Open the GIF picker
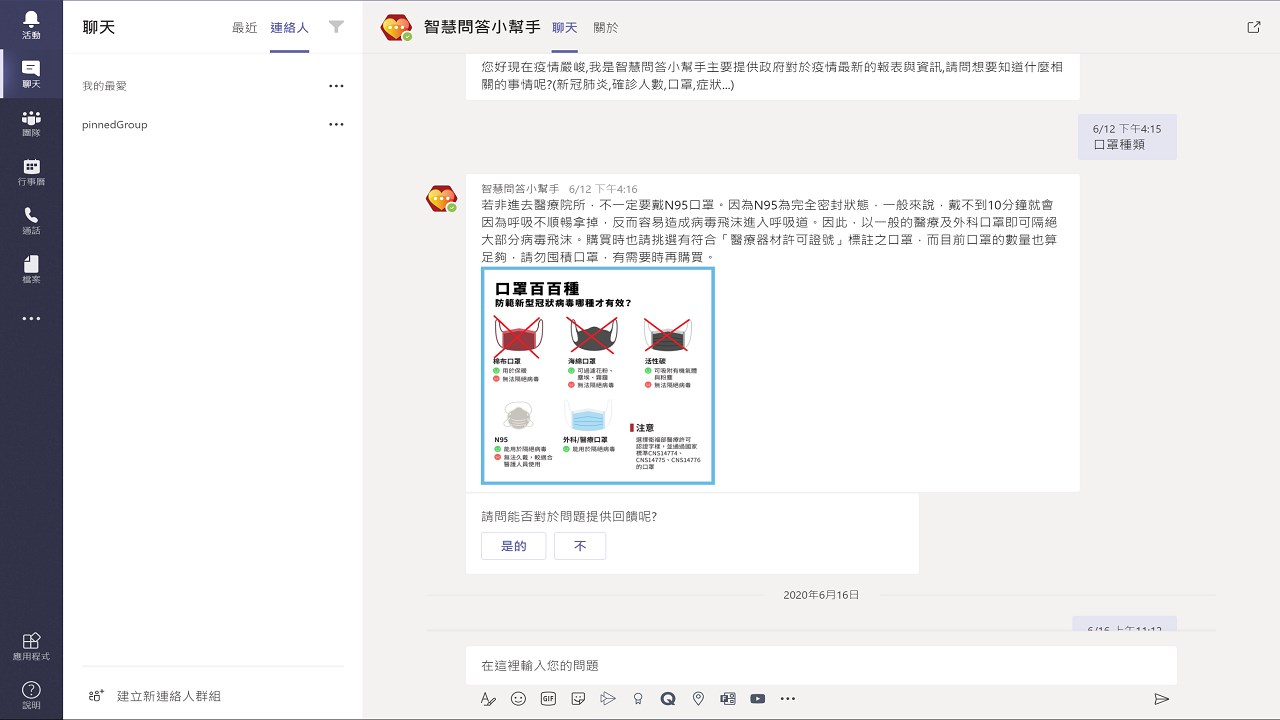1280x720 pixels. pos(548,699)
